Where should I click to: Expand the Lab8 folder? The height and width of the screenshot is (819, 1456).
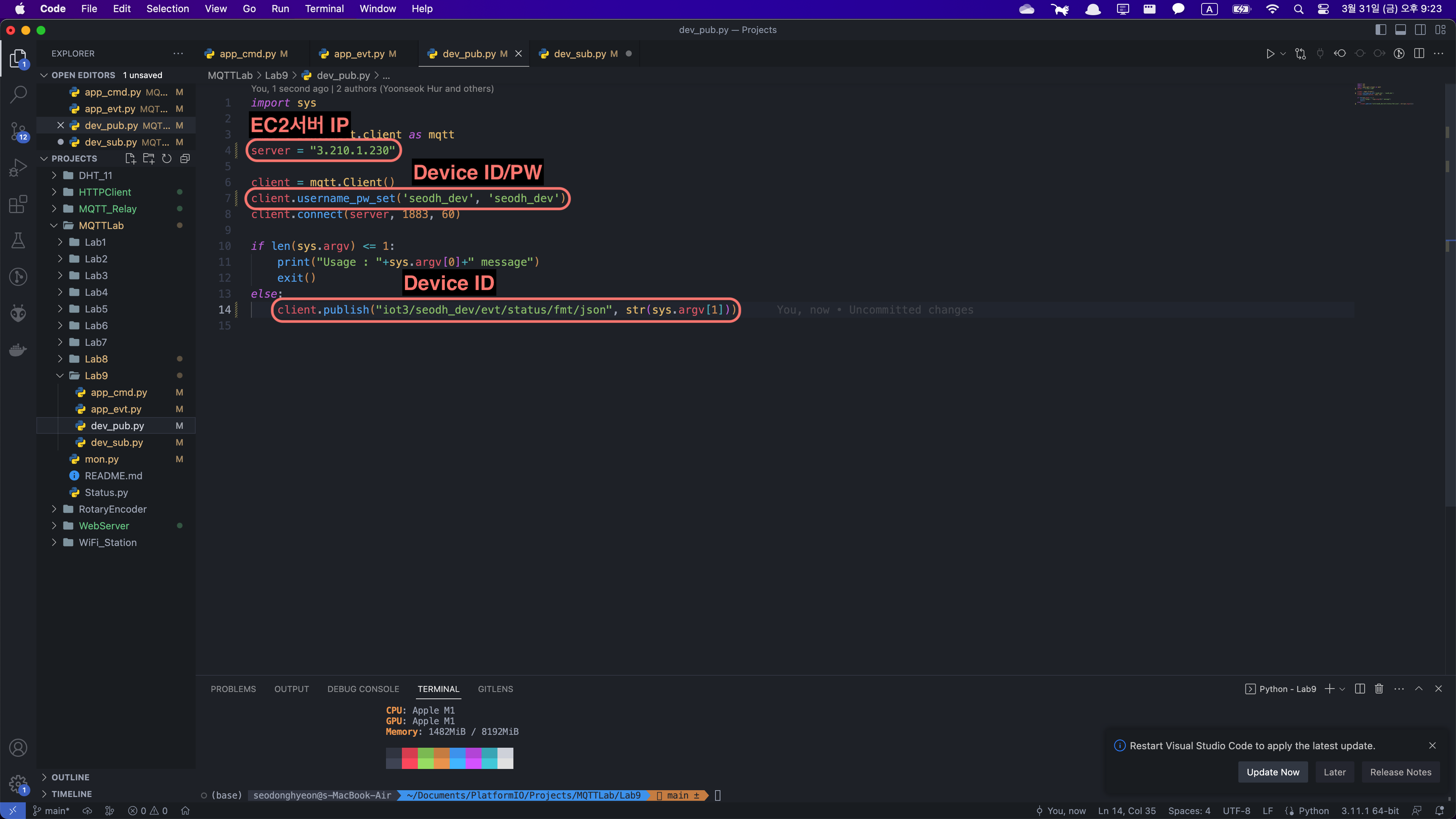(96, 359)
